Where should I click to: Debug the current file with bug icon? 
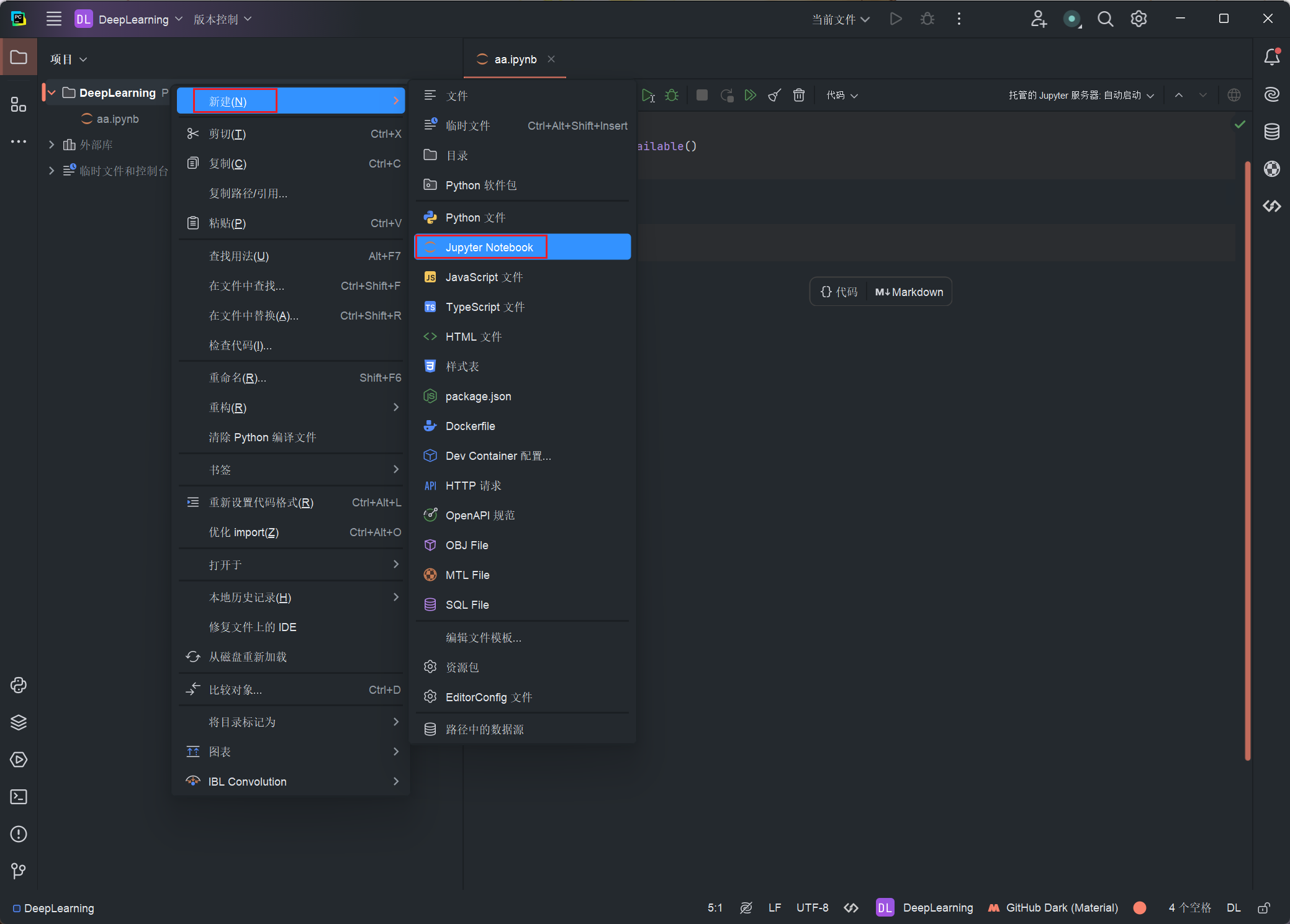point(927,19)
